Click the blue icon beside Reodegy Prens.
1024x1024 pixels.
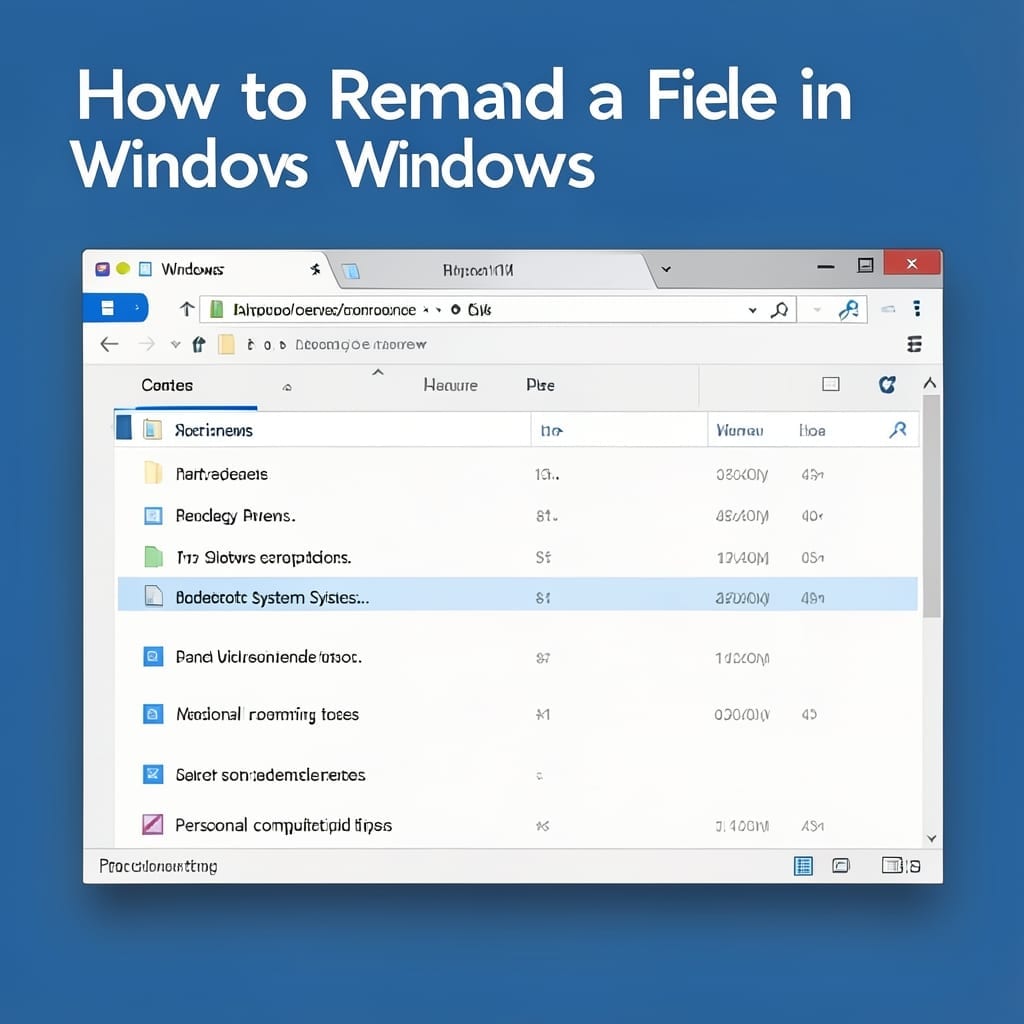(x=153, y=516)
